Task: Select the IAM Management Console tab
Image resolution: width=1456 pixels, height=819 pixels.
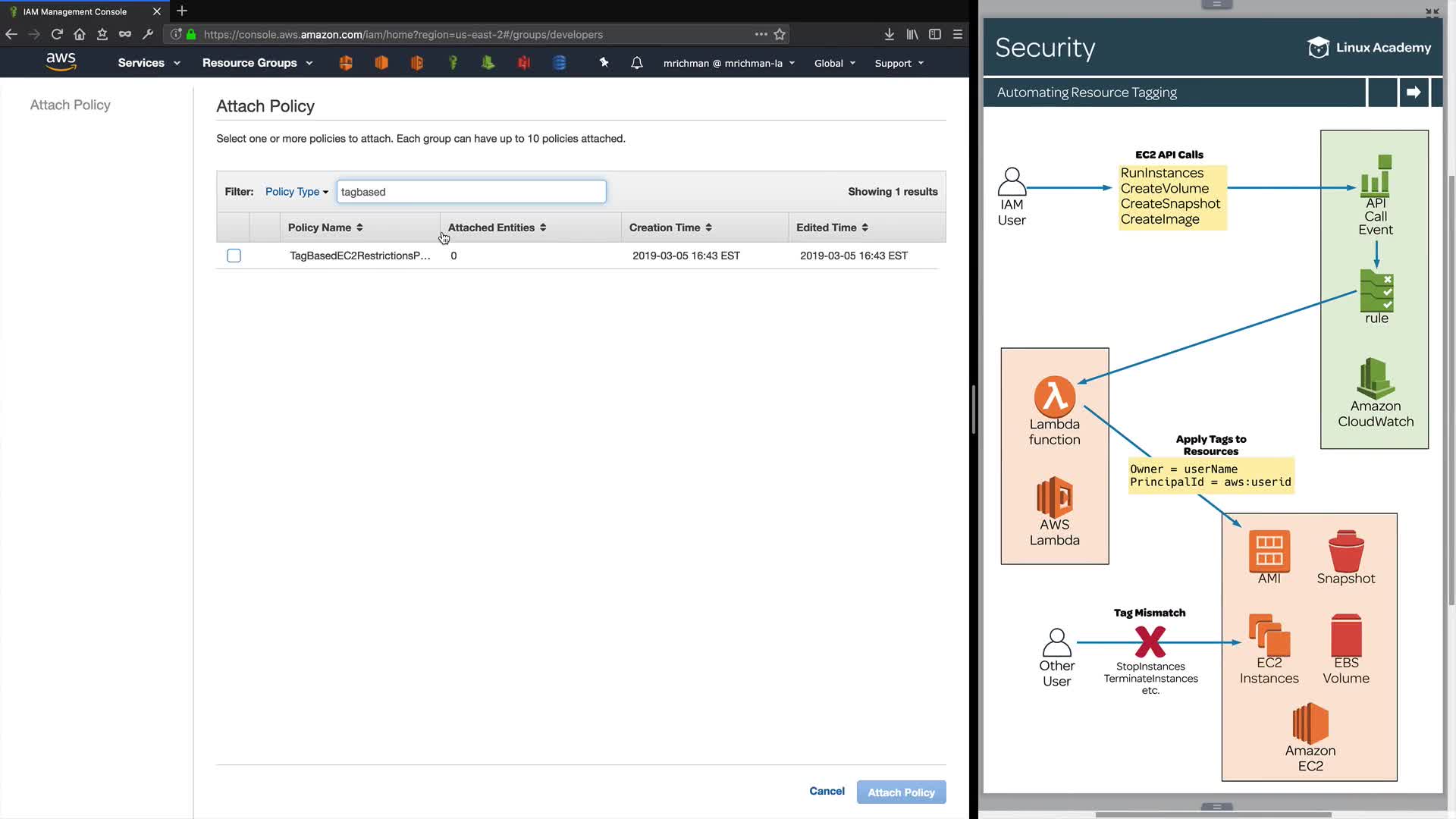Action: [x=76, y=11]
